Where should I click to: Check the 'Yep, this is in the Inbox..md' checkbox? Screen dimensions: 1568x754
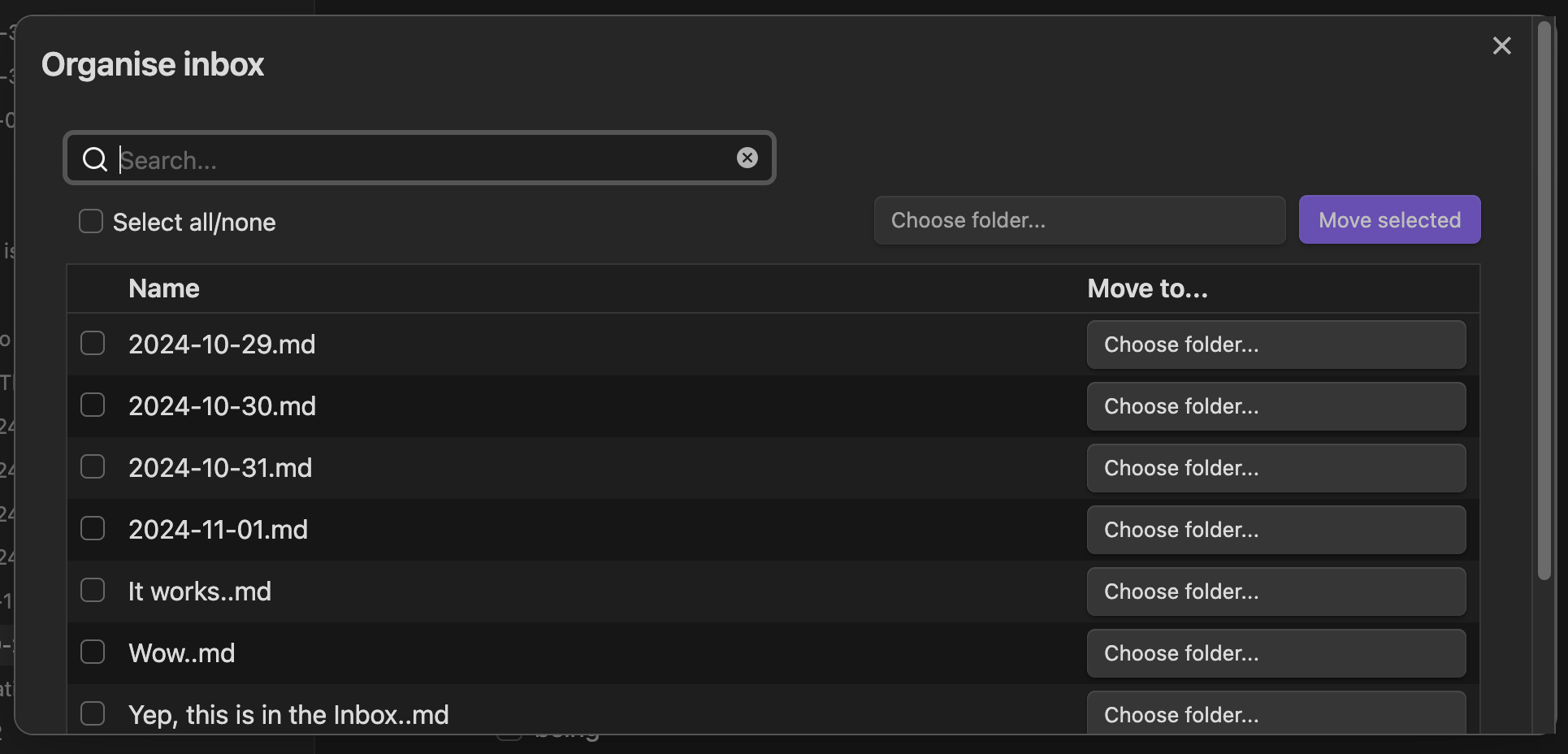click(93, 713)
